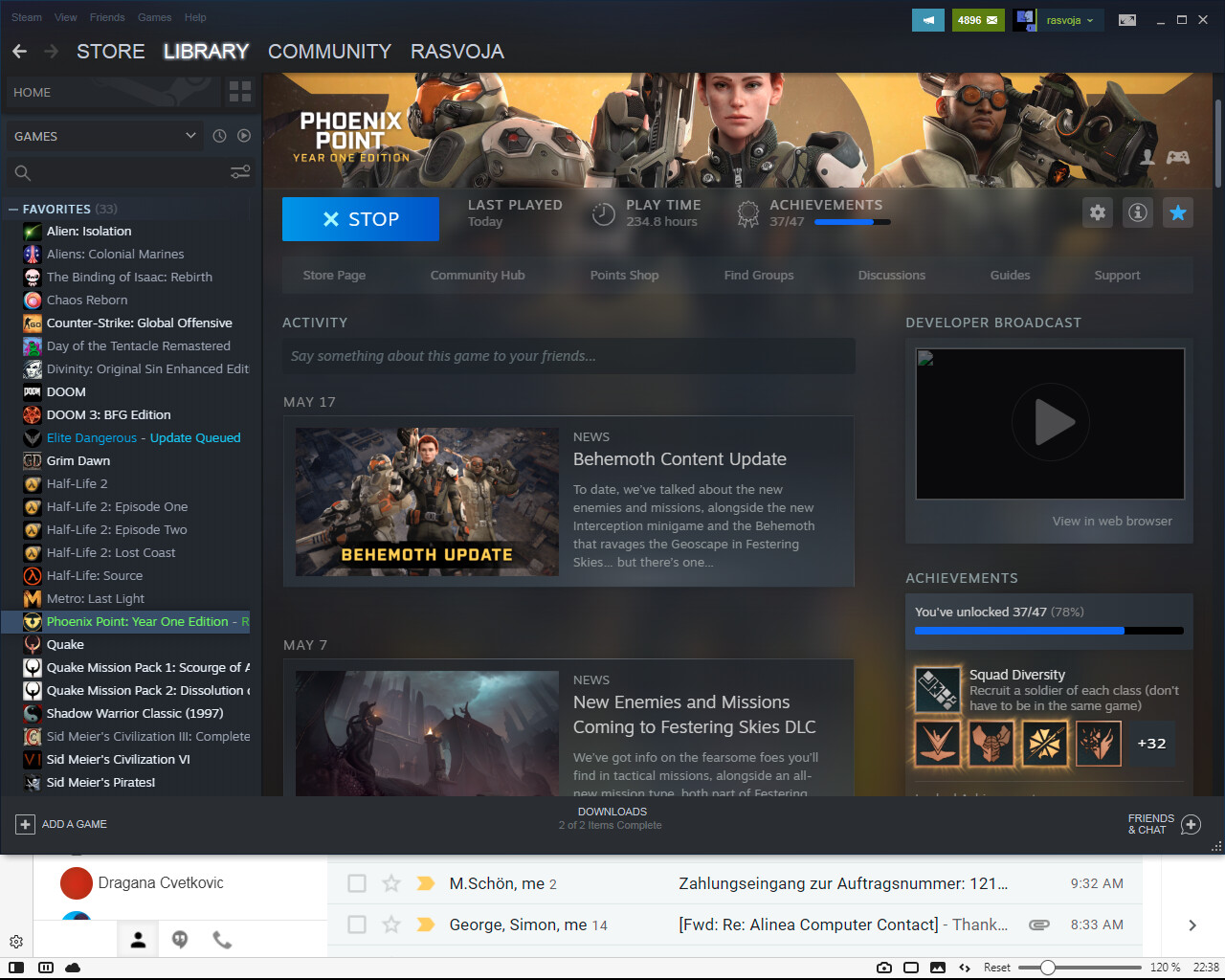Image resolution: width=1225 pixels, height=980 pixels.
Task: Check the box for the George, Simon email
Action: 357,924
